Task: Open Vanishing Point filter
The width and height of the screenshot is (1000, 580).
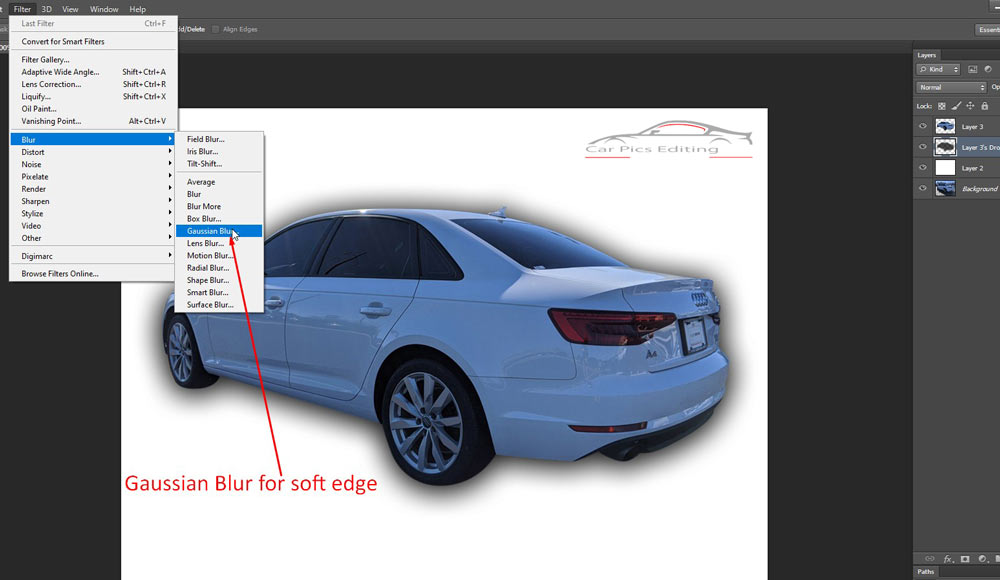Action: [x=92, y=121]
